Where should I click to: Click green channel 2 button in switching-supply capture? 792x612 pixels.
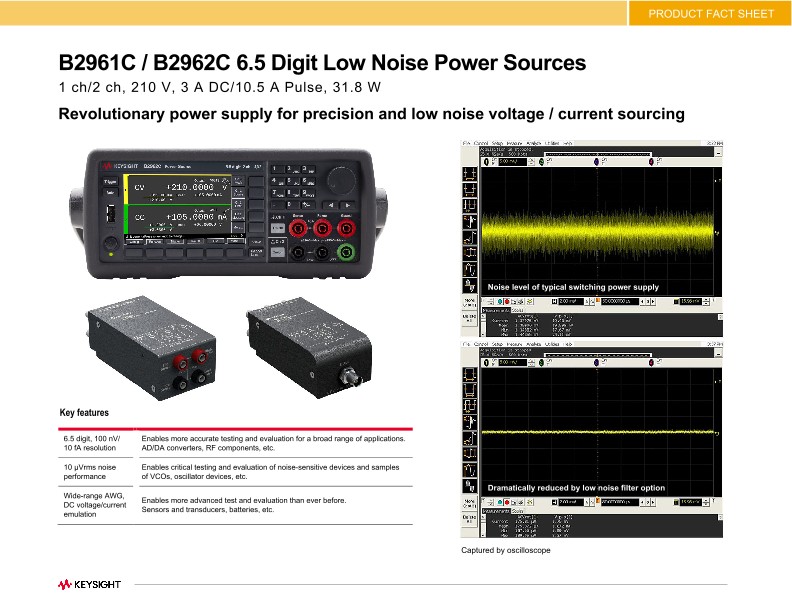point(541,162)
